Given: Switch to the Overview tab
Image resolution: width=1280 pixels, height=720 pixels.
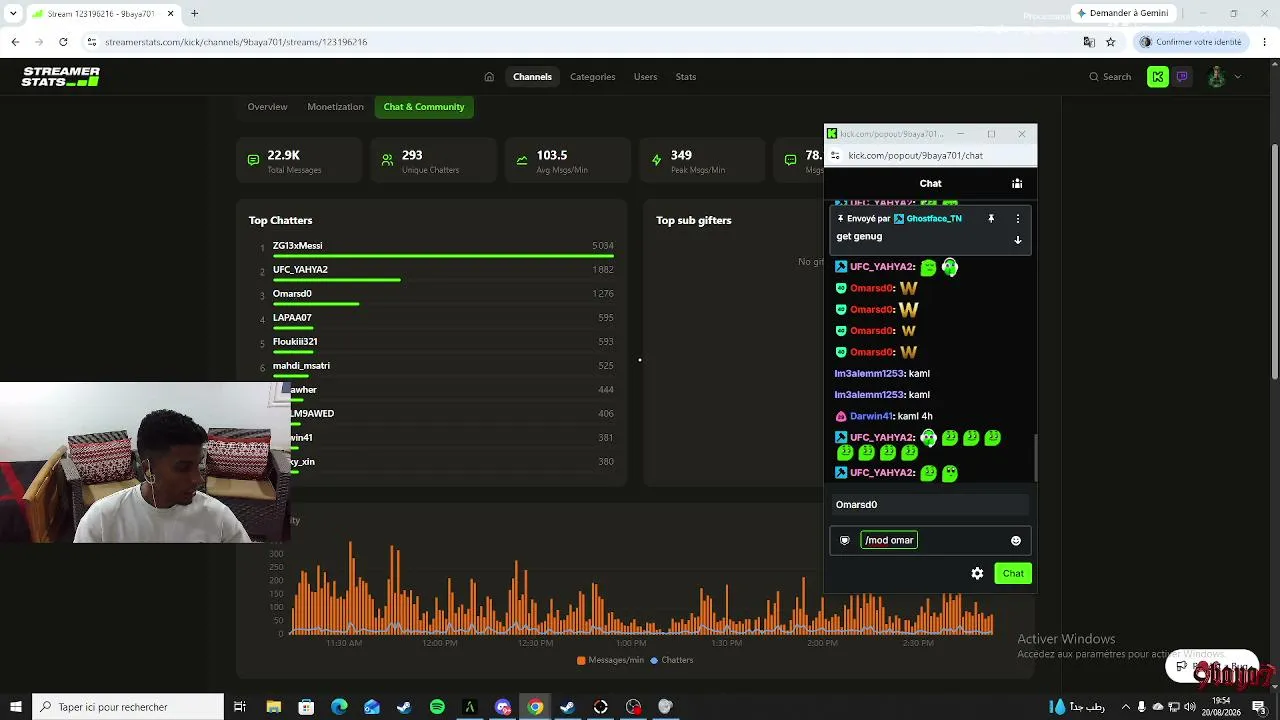Looking at the screenshot, I should pyautogui.click(x=267, y=107).
